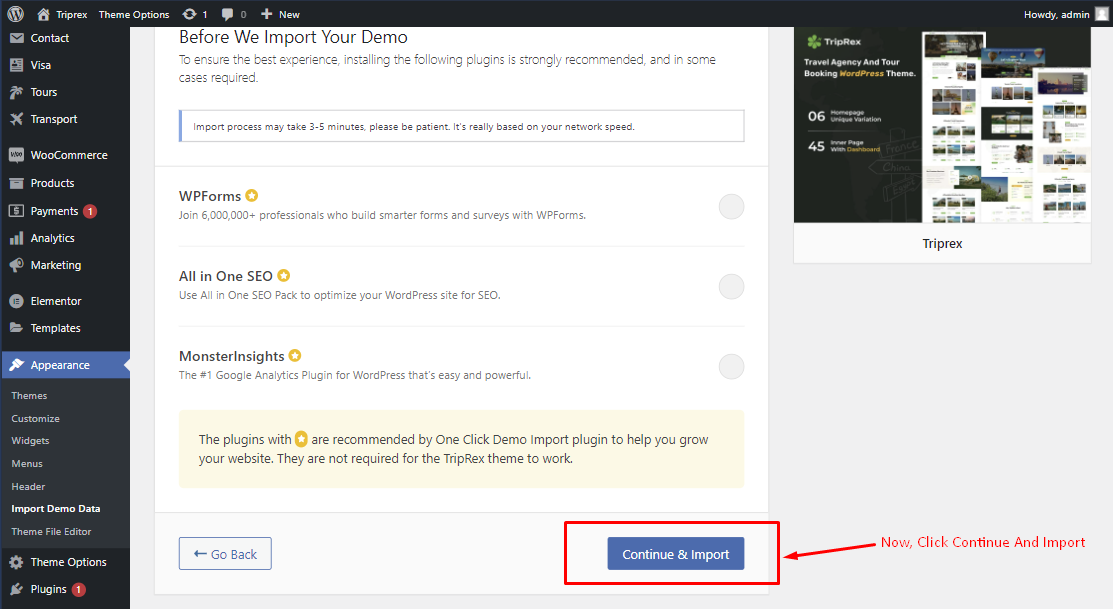Image resolution: width=1113 pixels, height=609 pixels.
Task: Click the star badge next to WPForms
Action: (x=251, y=195)
